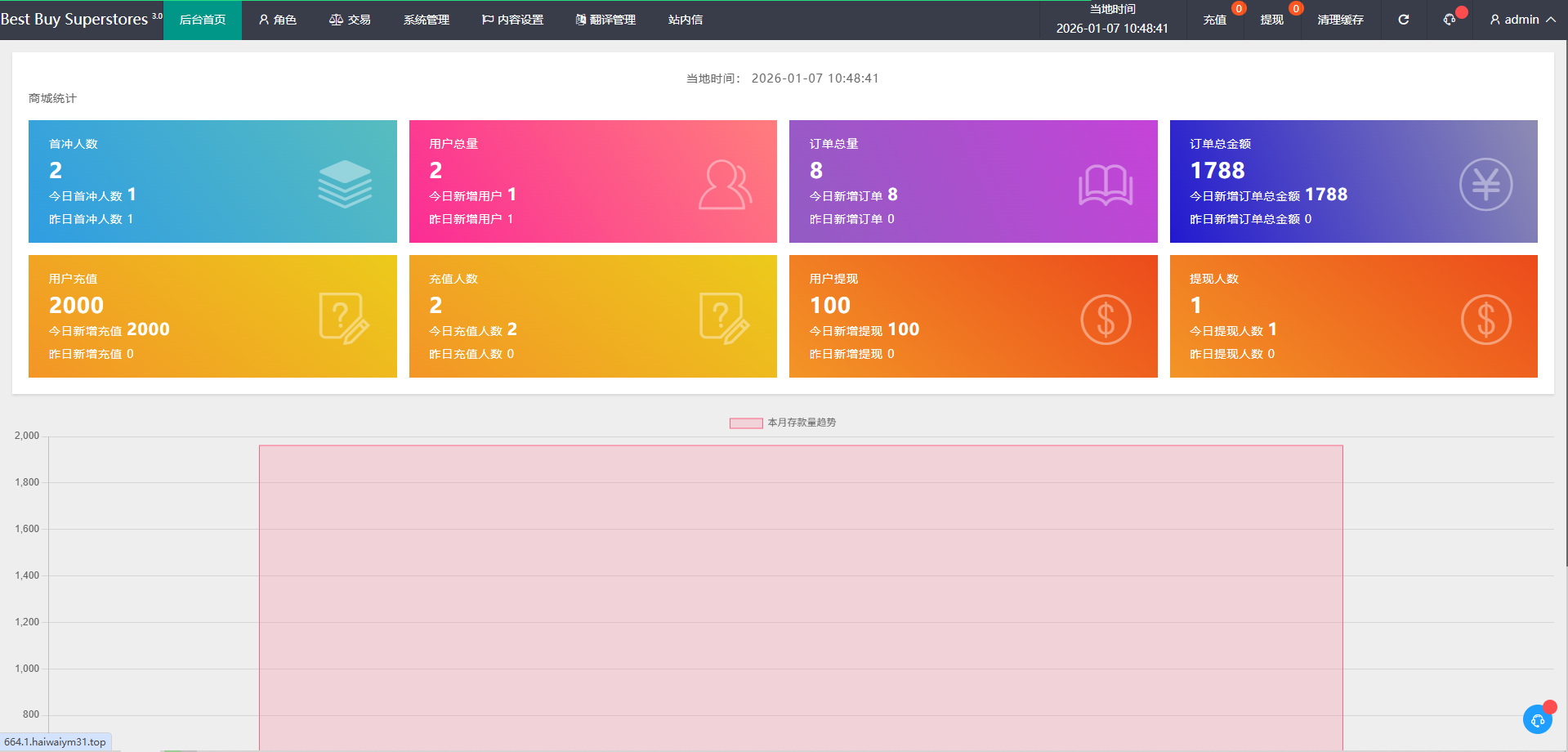Open the customer service headset icon in top bar
Image resolution: width=1568 pixels, height=752 pixels.
click(x=1450, y=20)
